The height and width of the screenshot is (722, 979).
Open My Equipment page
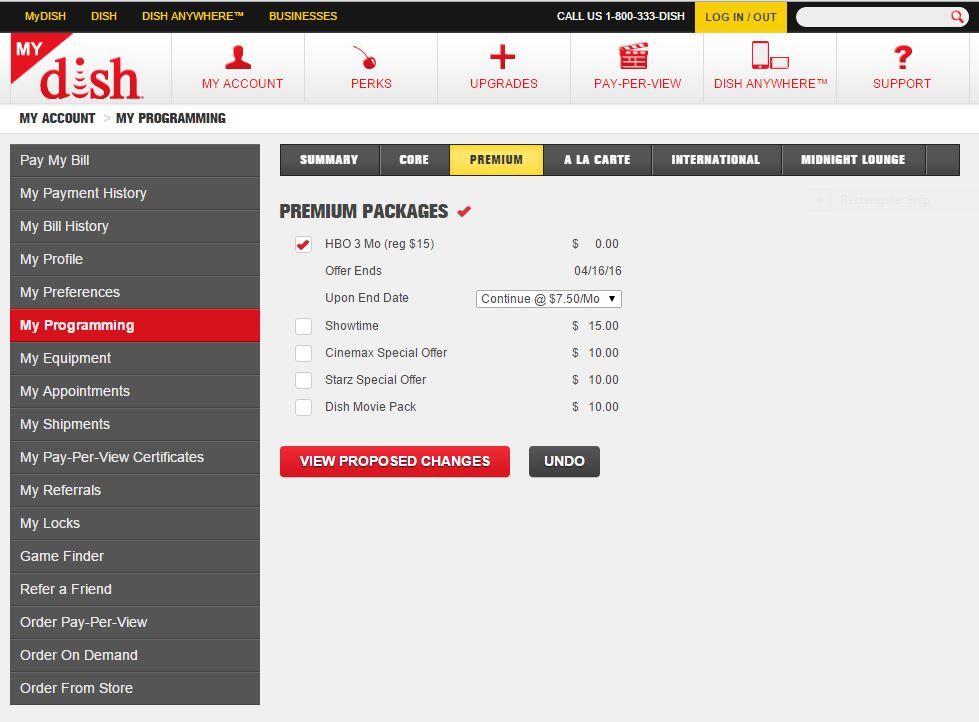click(x=135, y=359)
